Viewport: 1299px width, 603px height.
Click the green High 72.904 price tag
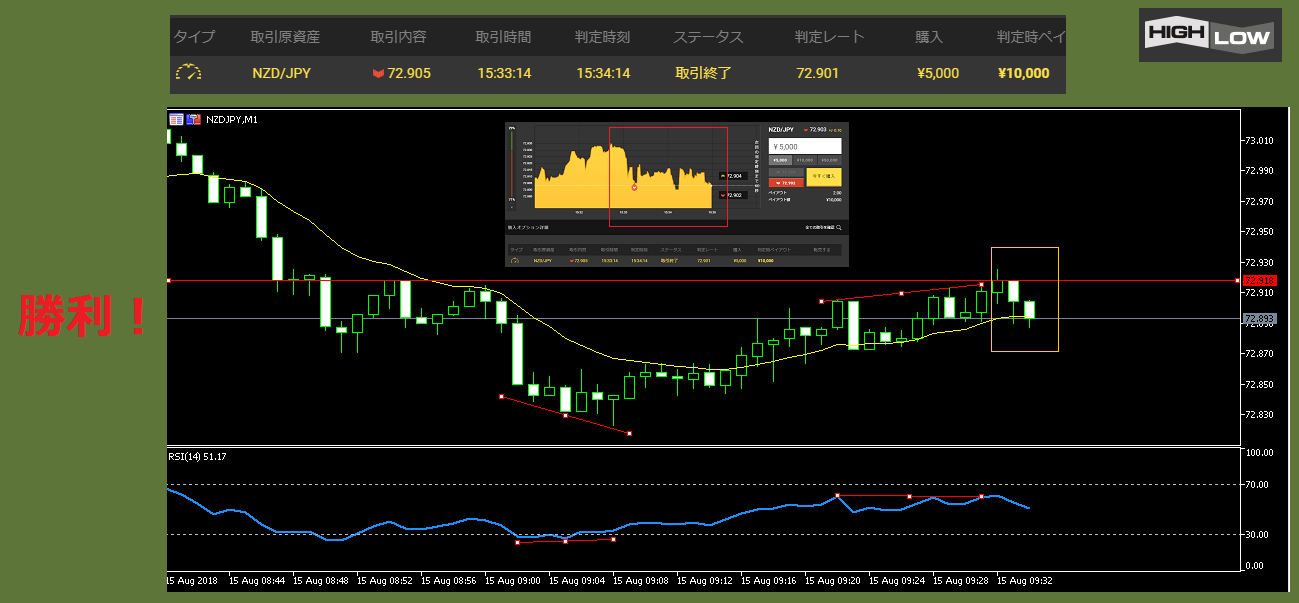[732, 176]
